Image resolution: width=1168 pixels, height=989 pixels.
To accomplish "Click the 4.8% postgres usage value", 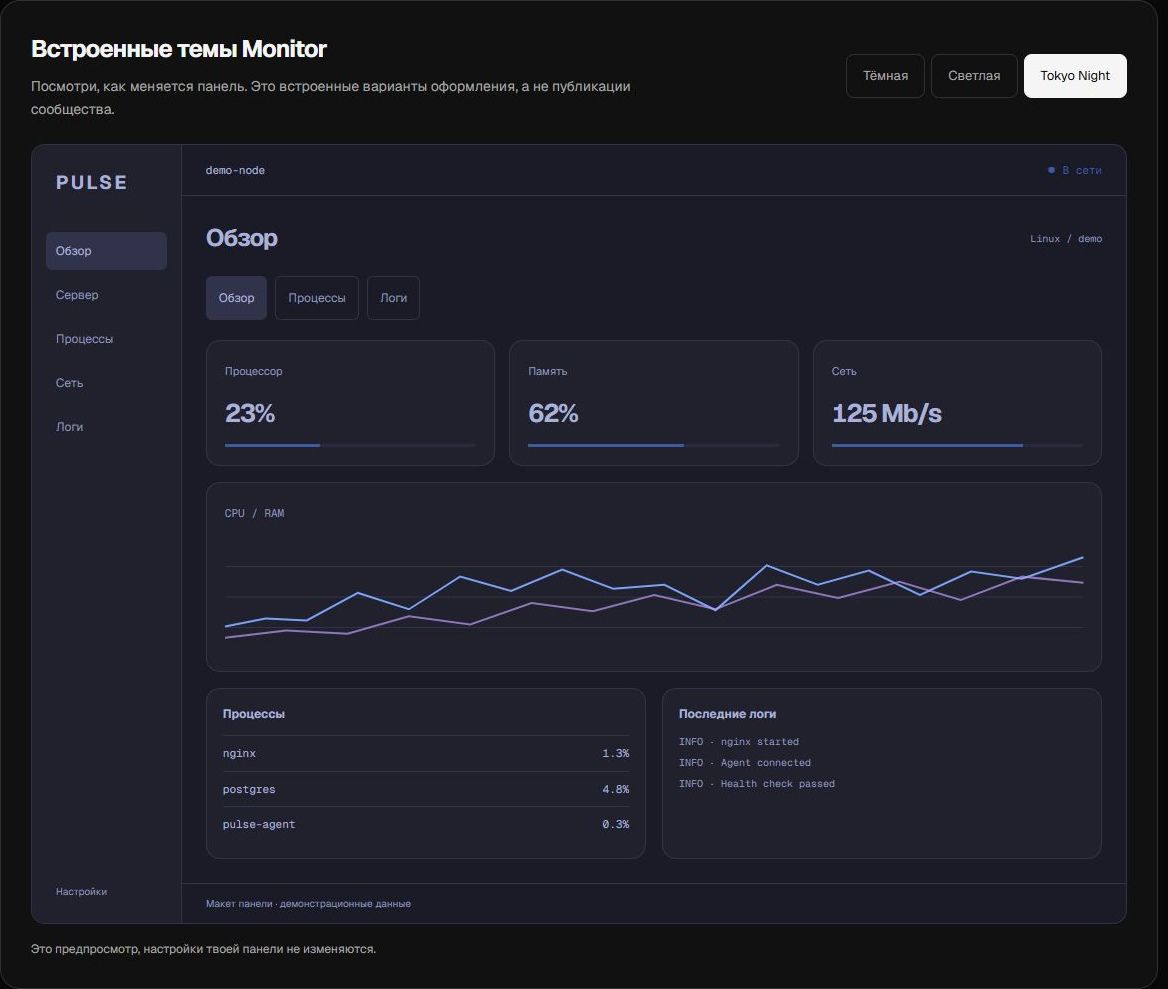I will pos(615,789).
